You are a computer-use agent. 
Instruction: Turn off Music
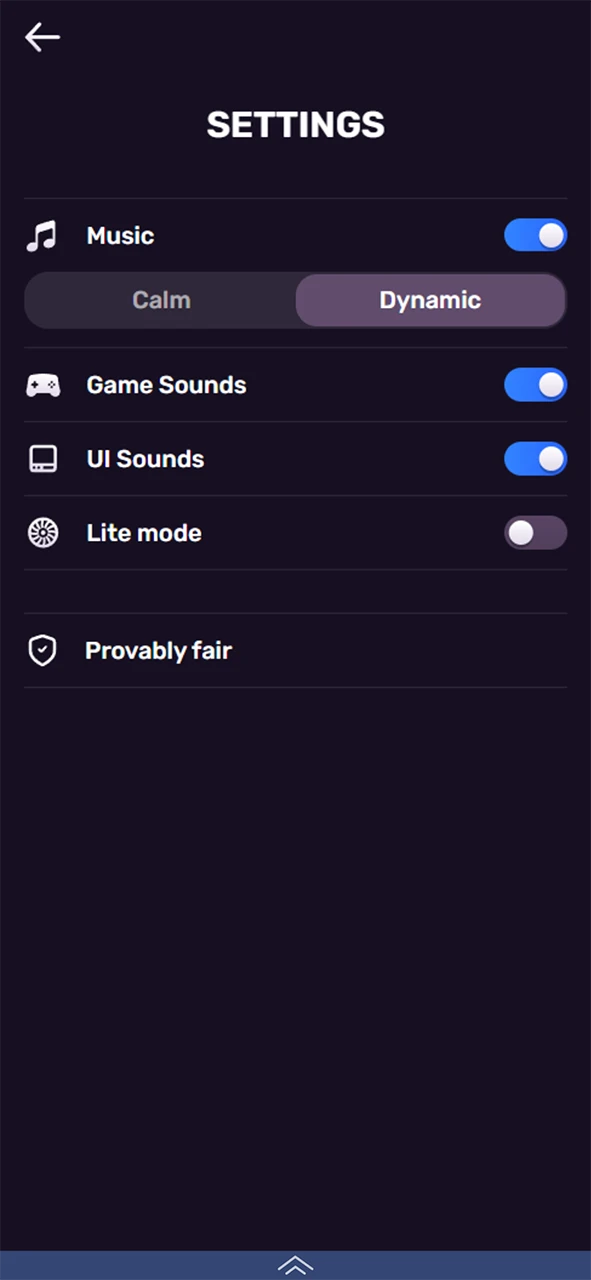click(x=536, y=235)
